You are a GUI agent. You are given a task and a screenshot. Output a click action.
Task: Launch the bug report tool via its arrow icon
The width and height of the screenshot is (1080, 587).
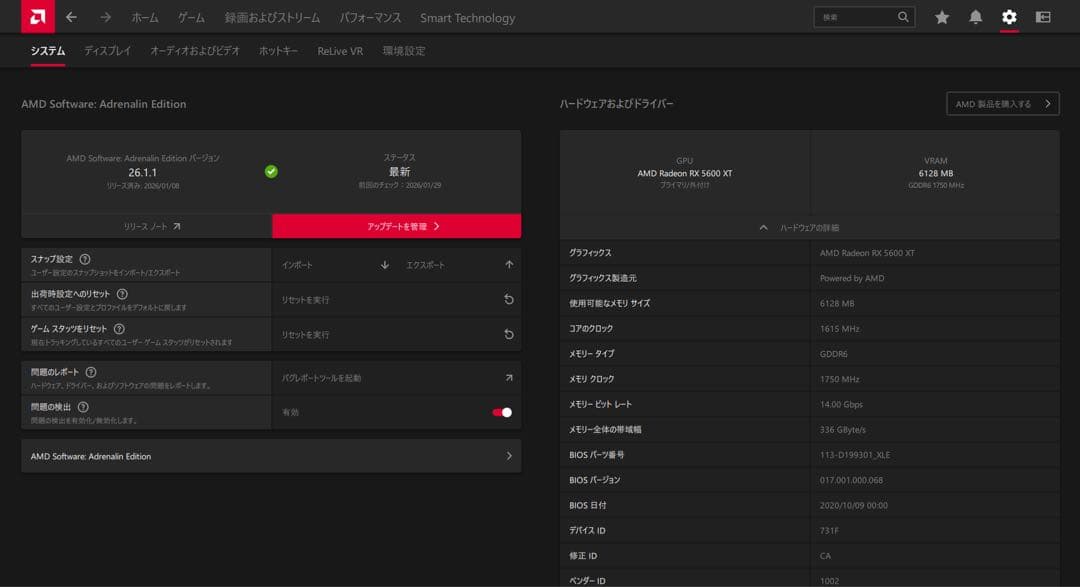coord(508,378)
